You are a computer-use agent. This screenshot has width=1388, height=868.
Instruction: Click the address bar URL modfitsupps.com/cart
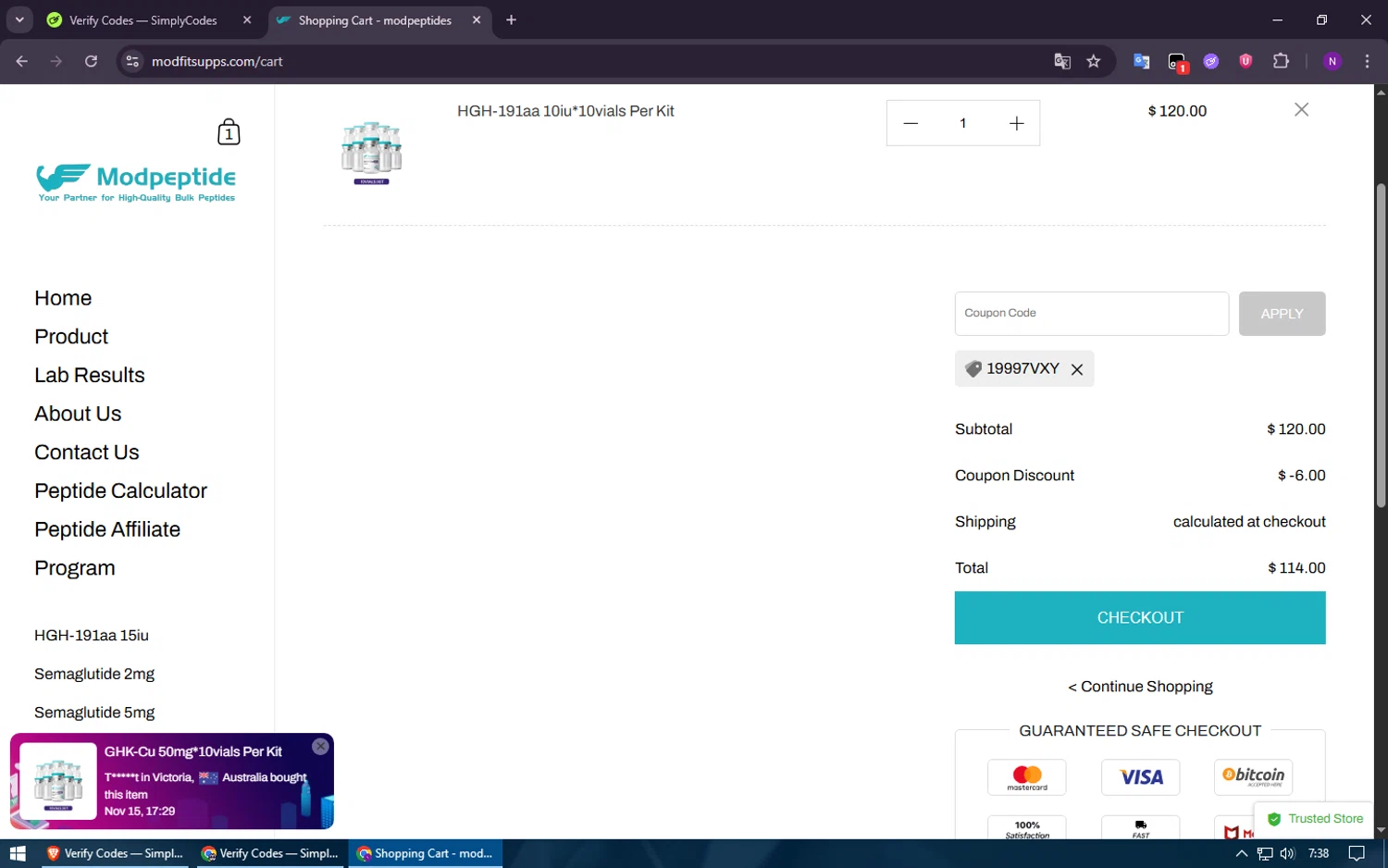click(217, 62)
